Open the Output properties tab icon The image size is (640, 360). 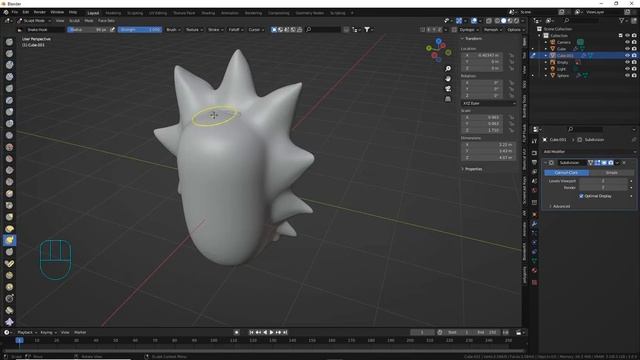point(534,162)
